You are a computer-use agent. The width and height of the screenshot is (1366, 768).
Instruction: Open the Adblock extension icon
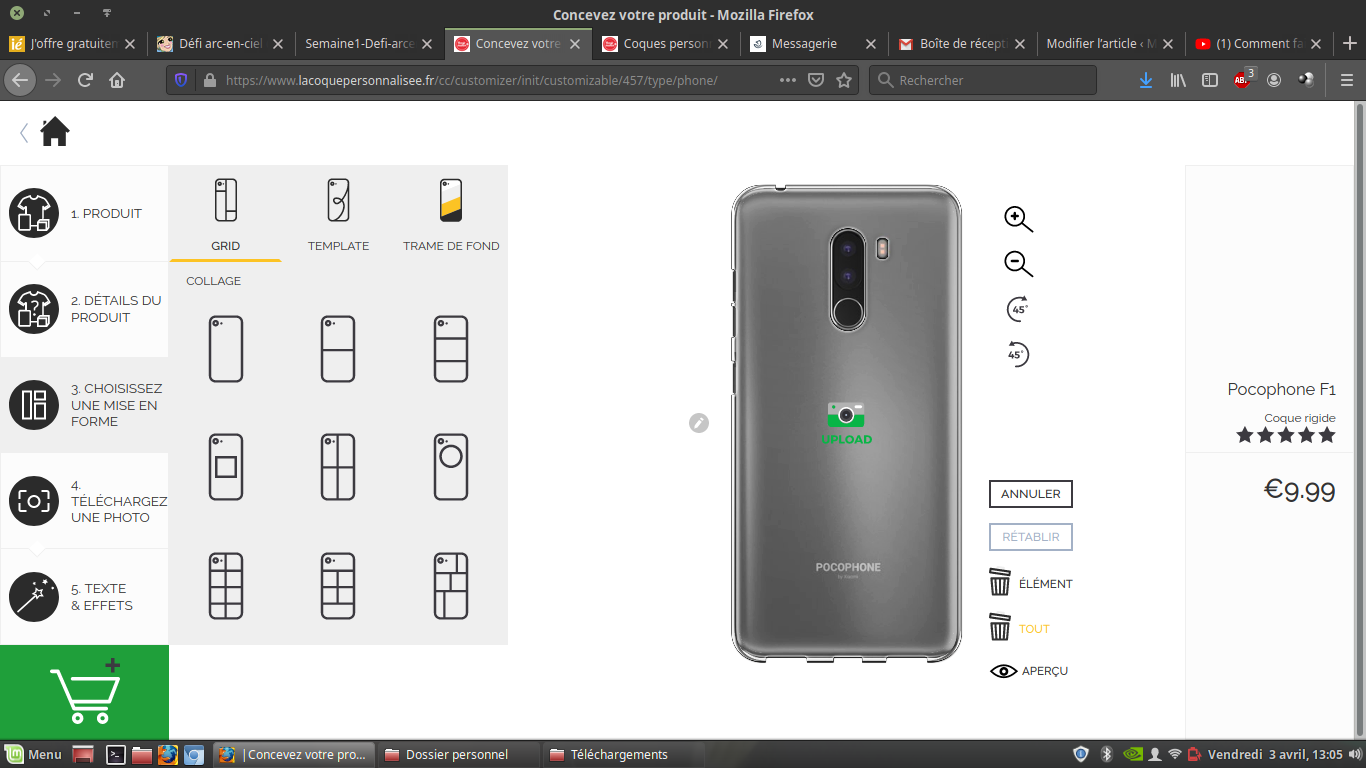click(x=1243, y=79)
